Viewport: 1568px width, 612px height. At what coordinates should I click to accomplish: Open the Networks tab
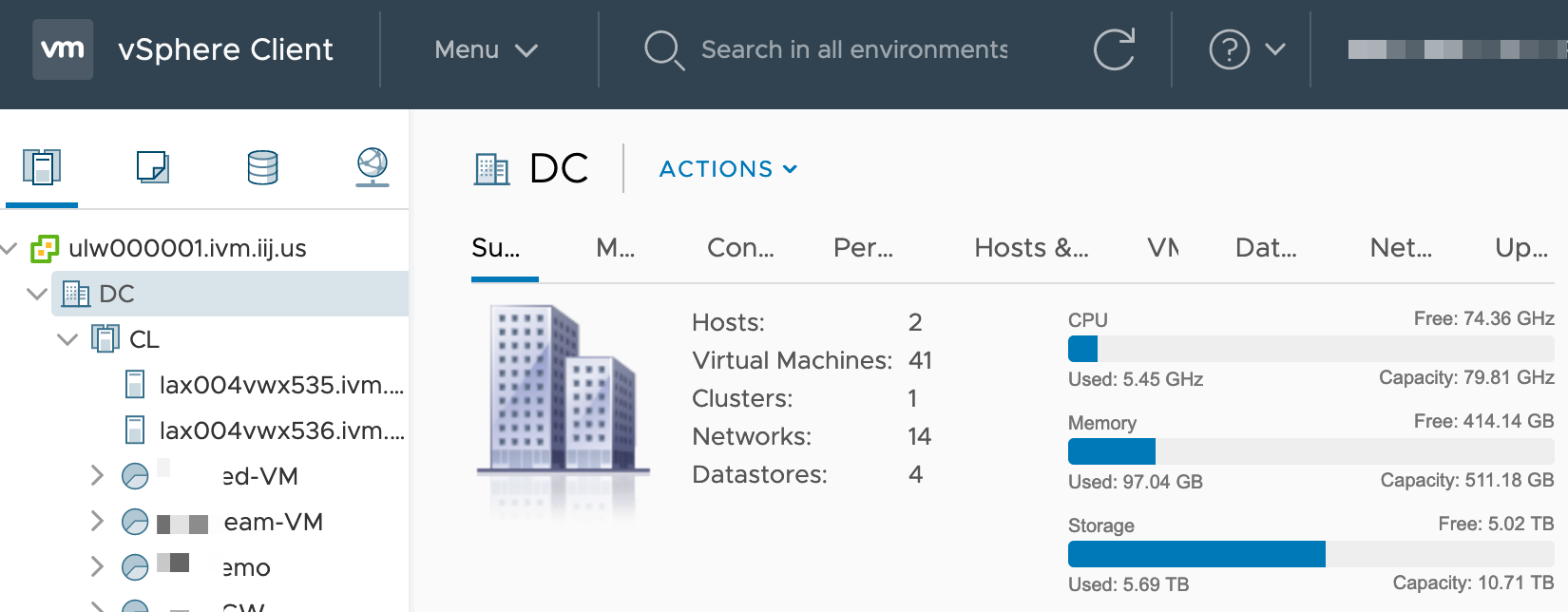pos(1401,248)
